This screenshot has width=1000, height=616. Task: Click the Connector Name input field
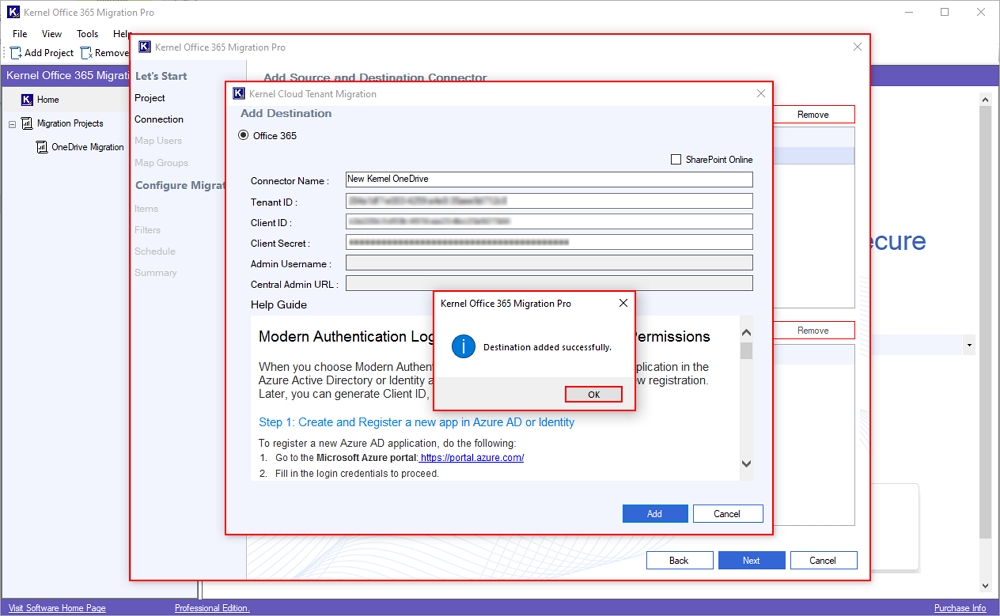548,180
